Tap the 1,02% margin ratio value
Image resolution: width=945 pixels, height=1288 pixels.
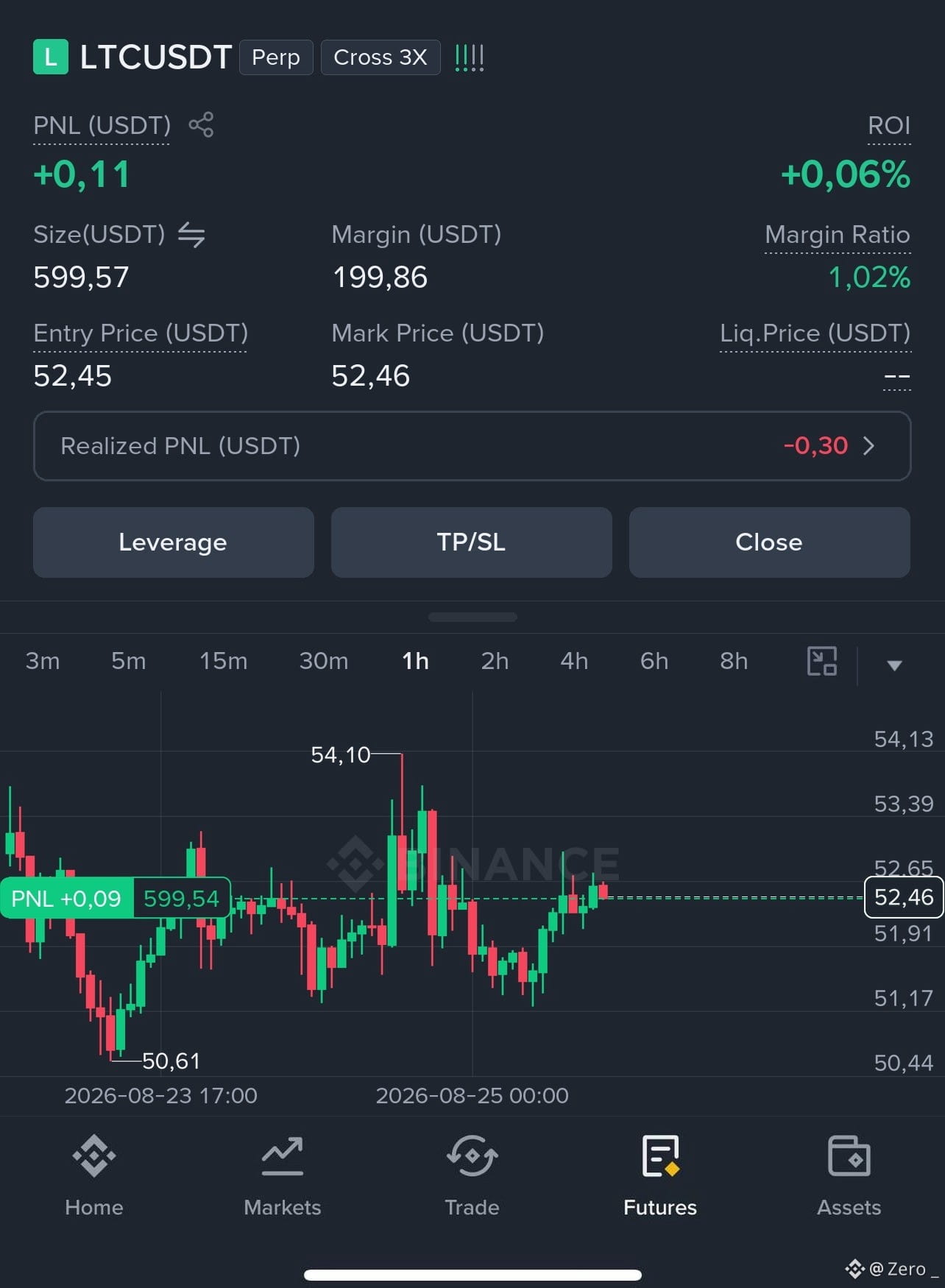(869, 277)
